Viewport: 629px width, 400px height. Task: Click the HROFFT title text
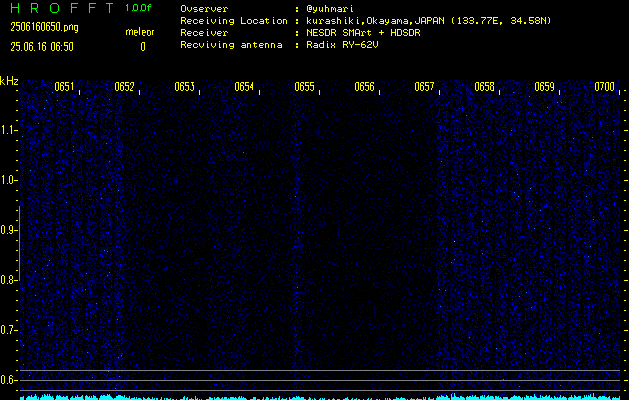tap(62, 8)
